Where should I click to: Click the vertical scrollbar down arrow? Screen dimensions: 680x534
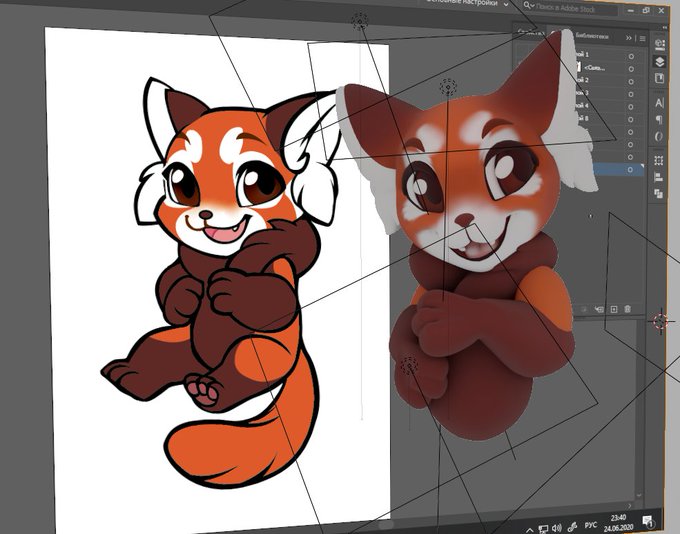tap(639, 495)
